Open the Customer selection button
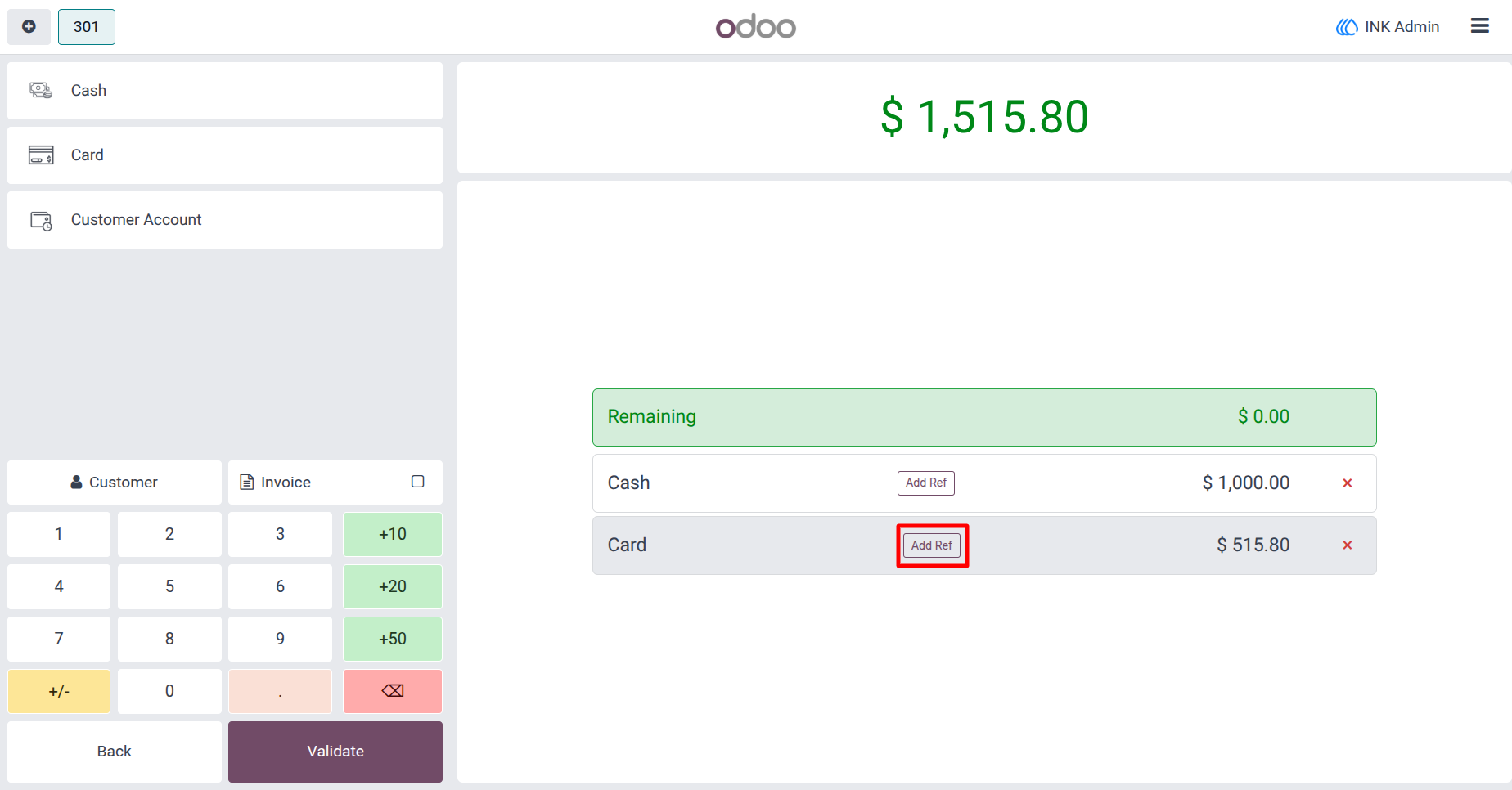The image size is (1512, 790). click(x=115, y=483)
